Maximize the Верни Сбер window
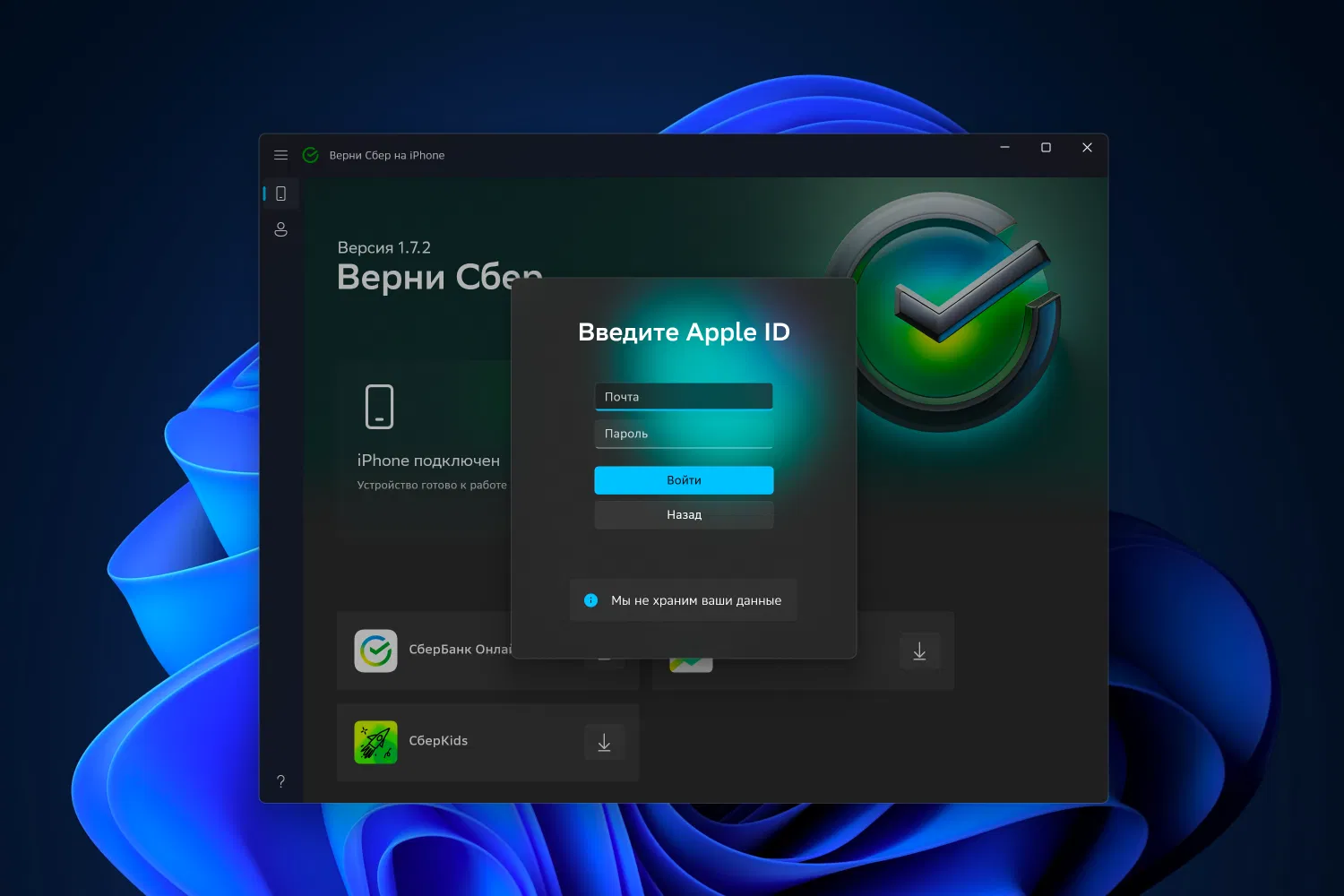The width and height of the screenshot is (1344, 896). pyautogui.click(x=1046, y=148)
